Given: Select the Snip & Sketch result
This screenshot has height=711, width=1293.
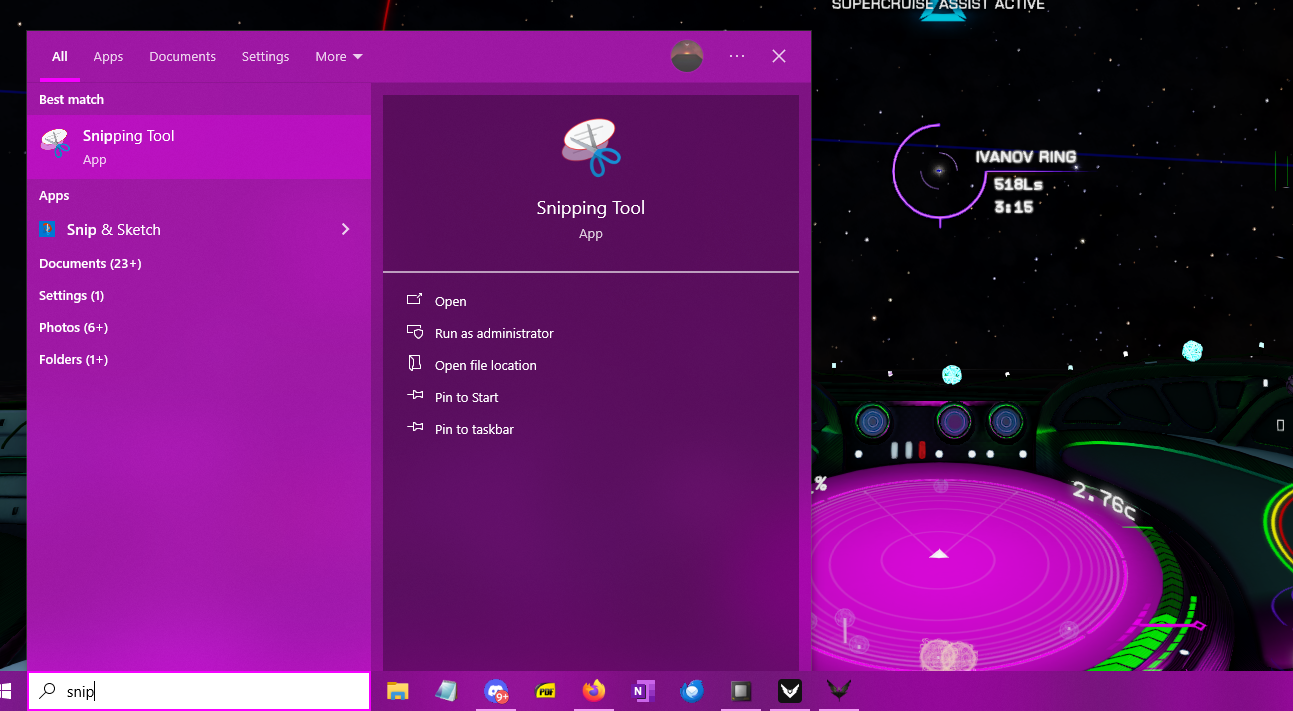Looking at the screenshot, I should [199, 229].
